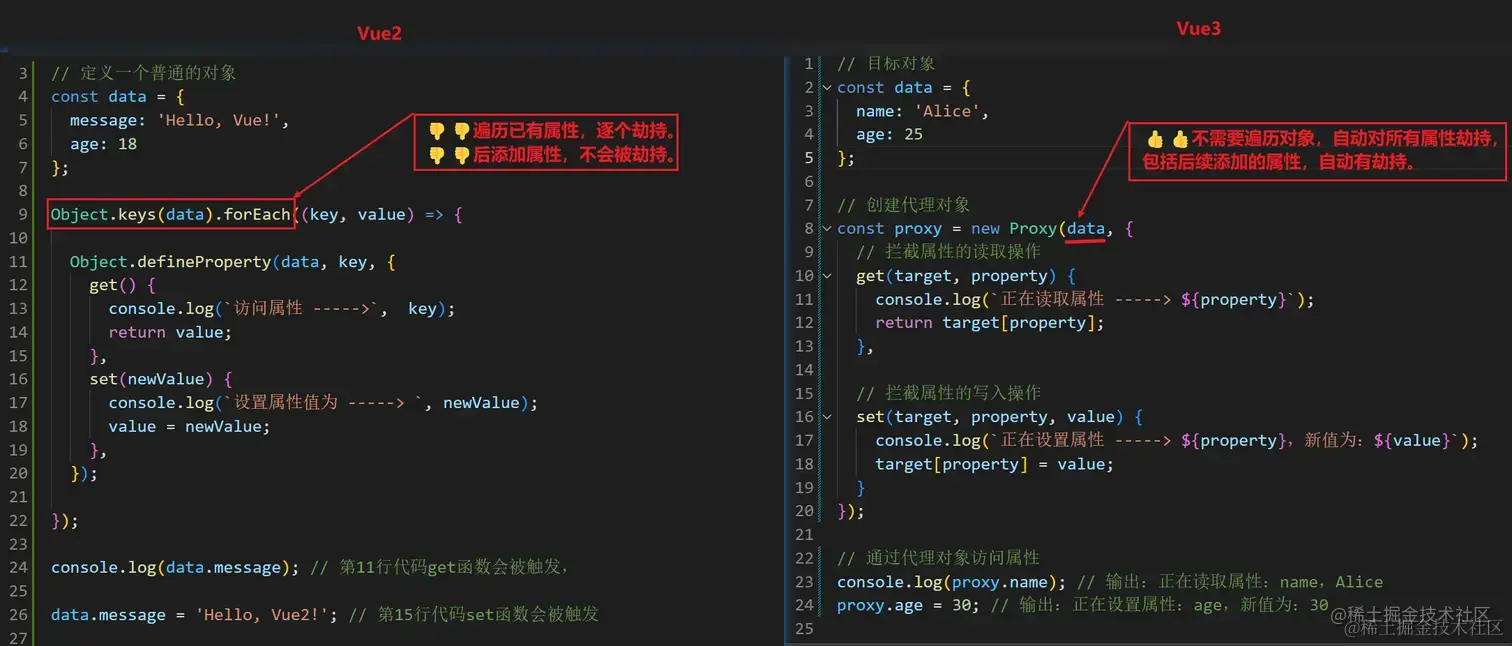This screenshot has height=646, width=1512.
Task: Click the console.log(proxy.name) statement
Action: [x=952, y=582]
